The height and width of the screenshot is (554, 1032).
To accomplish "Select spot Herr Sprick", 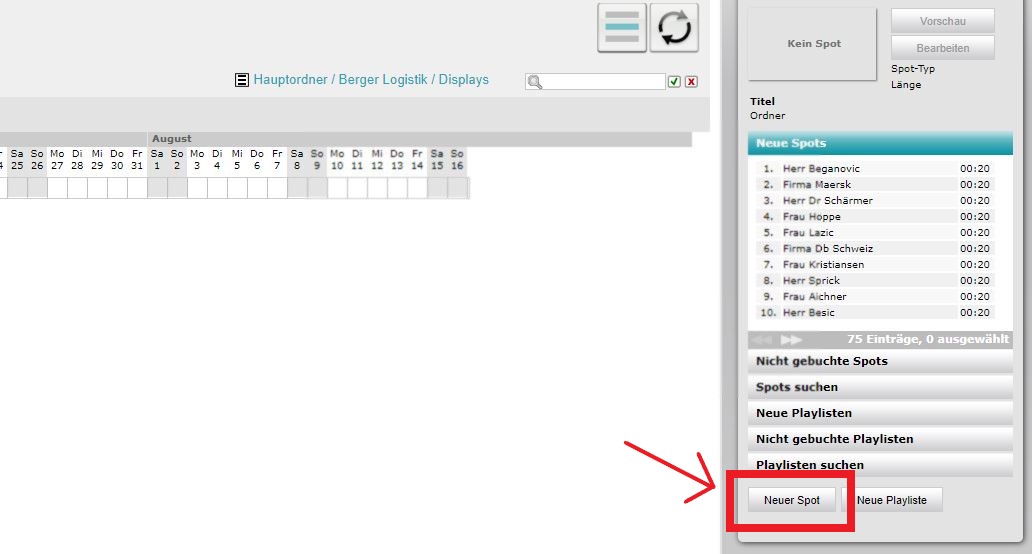I will tap(875, 281).
